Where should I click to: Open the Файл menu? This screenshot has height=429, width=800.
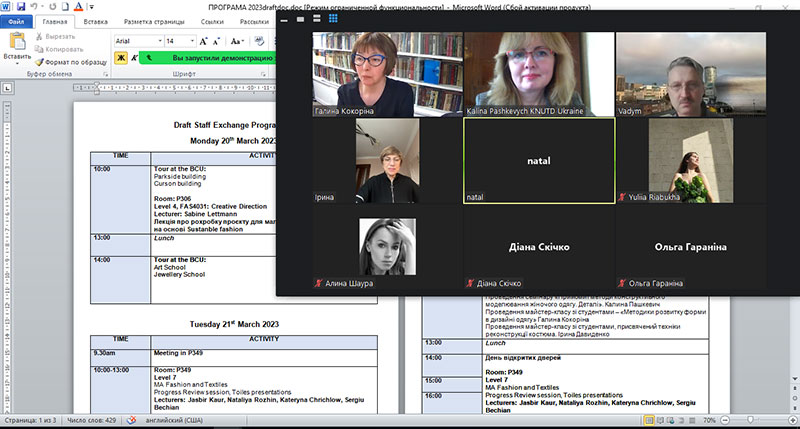click(x=16, y=21)
